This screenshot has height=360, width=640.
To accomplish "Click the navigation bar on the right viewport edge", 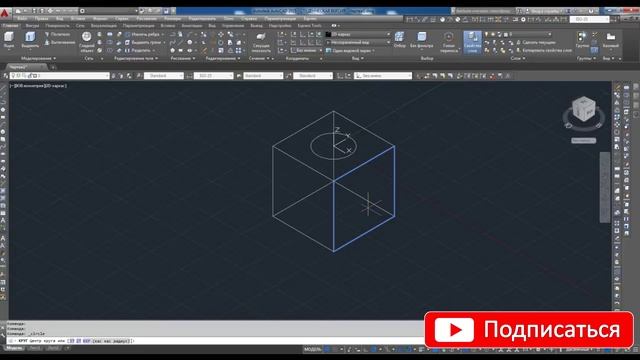I will click(604, 187).
